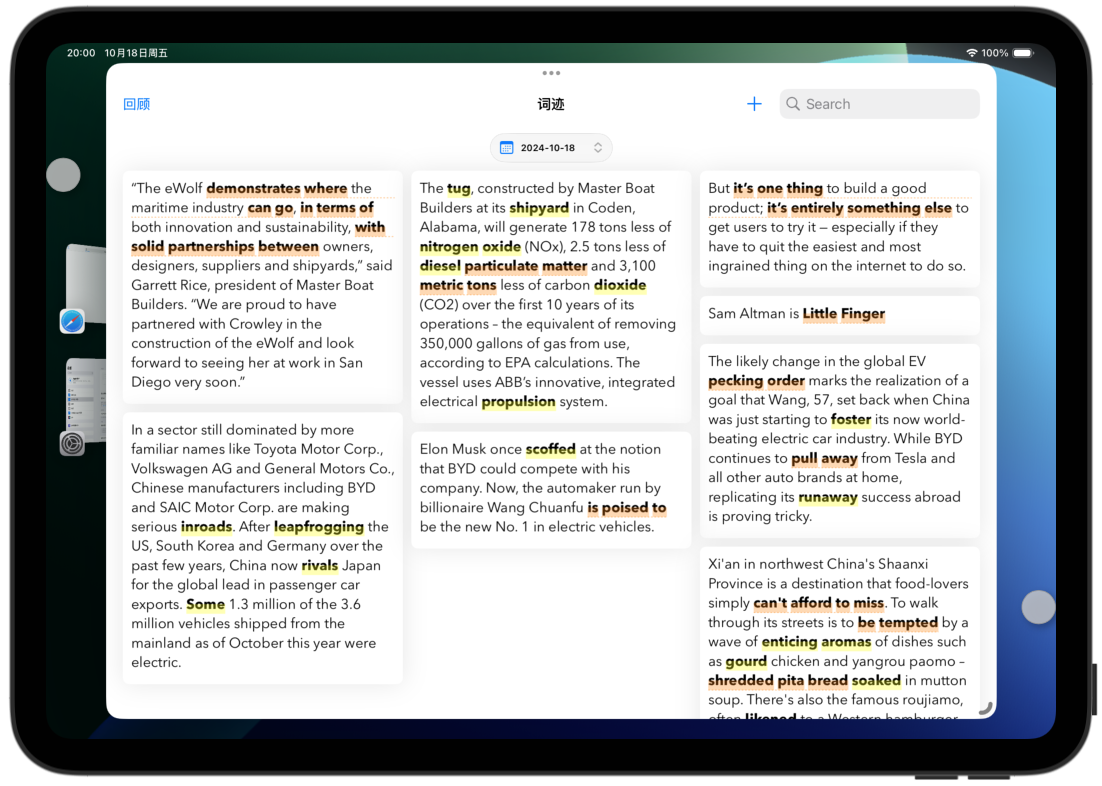1102x786 pixels.
Task: Open the Sam Altman Little Finger card
Action: click(x=840, y=314)
